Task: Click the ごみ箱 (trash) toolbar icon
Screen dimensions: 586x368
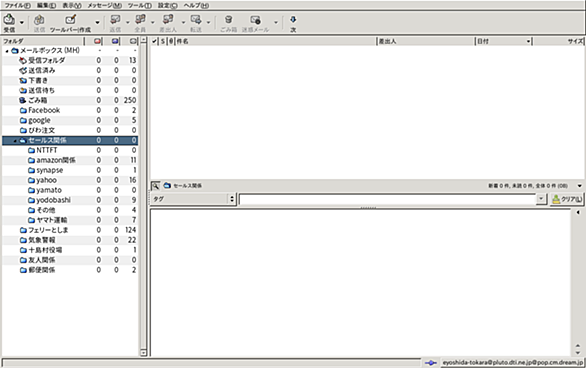Action: (228, 20)
